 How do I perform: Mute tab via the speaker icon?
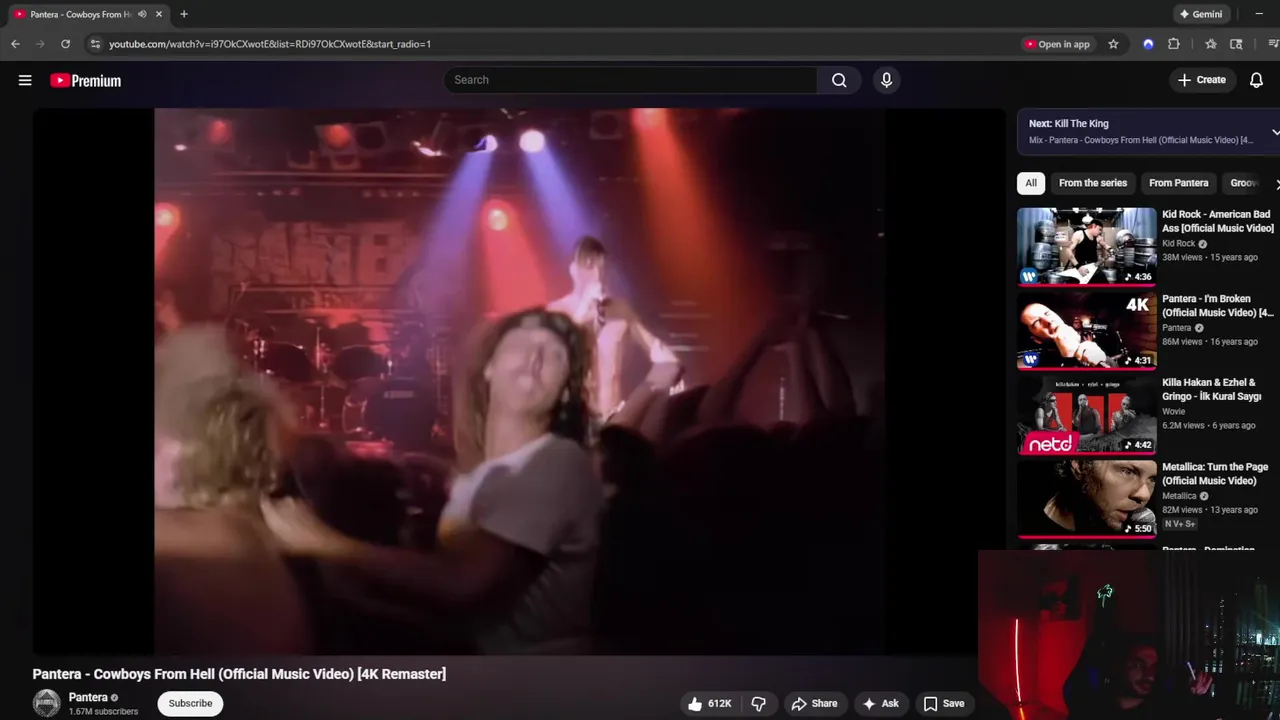pyautogui.click(x=142, y=14)
